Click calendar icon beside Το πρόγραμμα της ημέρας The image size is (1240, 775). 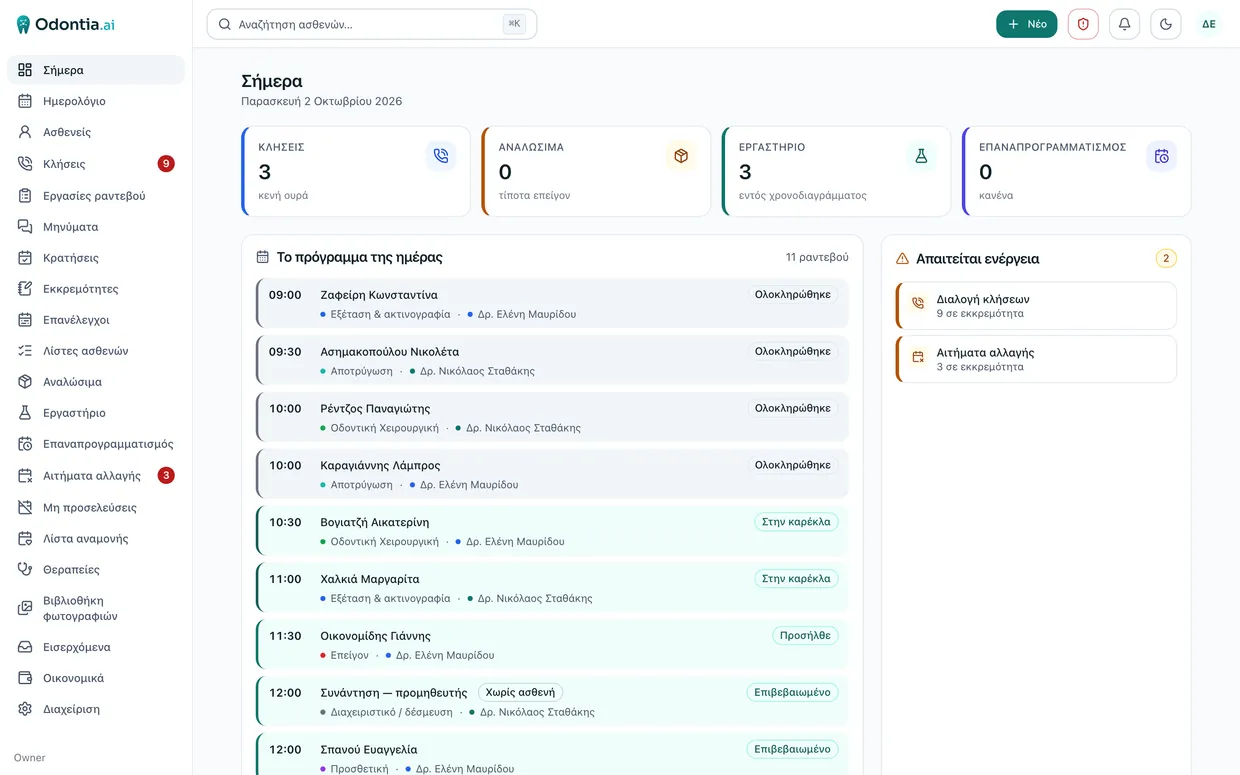point(263,257)
